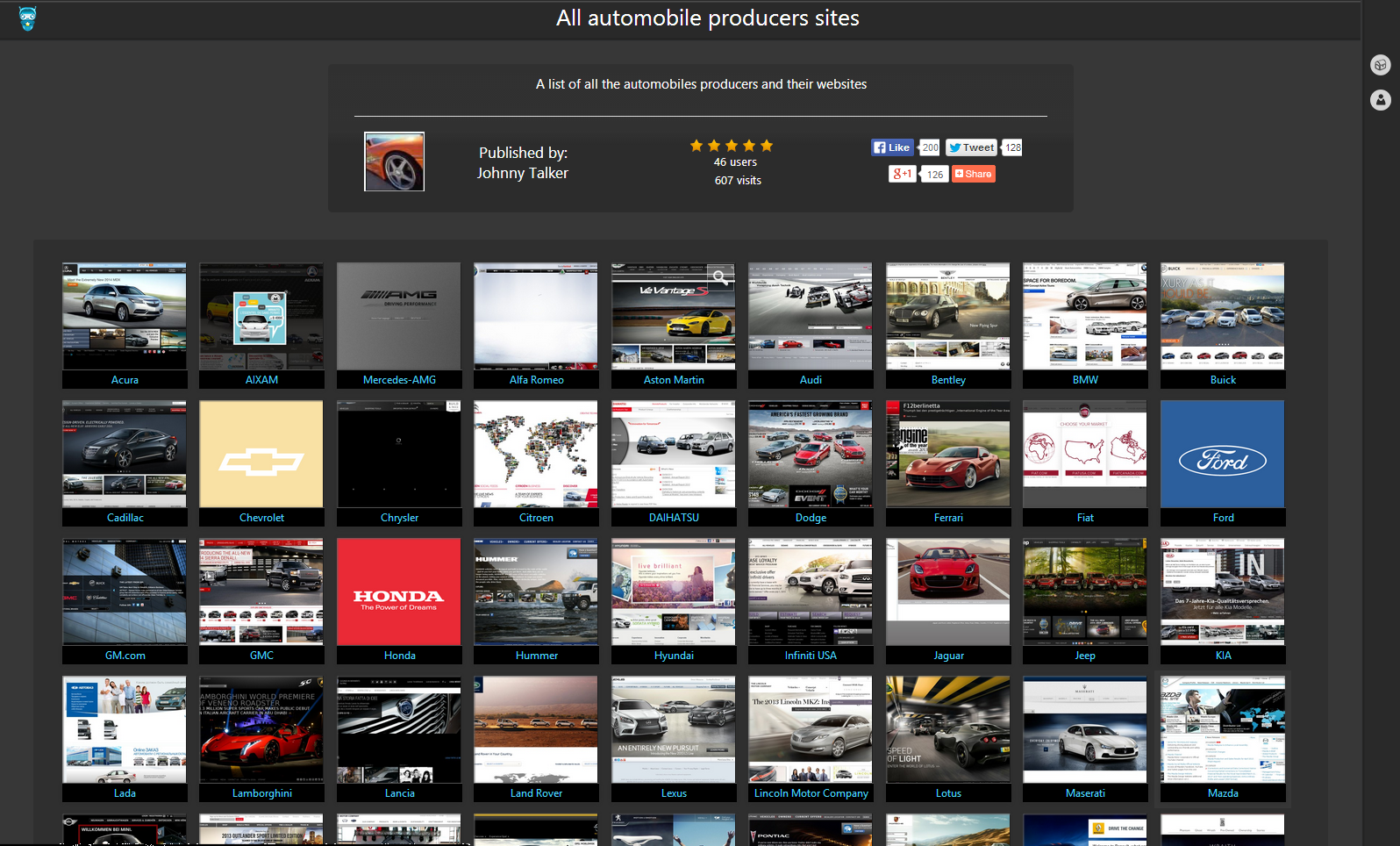Screen dimensions: 1400x846
Task: Click the orange Share button
Action: click(974, 174)
